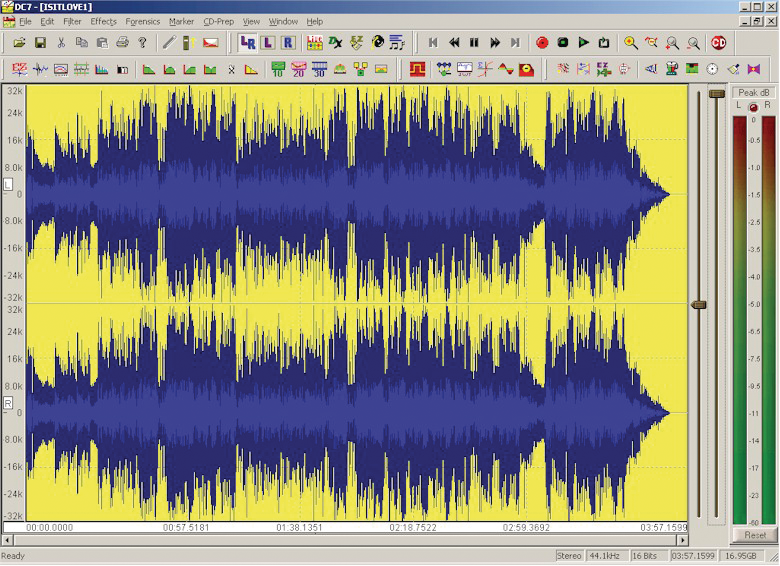The height and width of the screenshot is (566, 780).
Task: Toggle the L left-channel only button
Action: click(x=267, y=43)
